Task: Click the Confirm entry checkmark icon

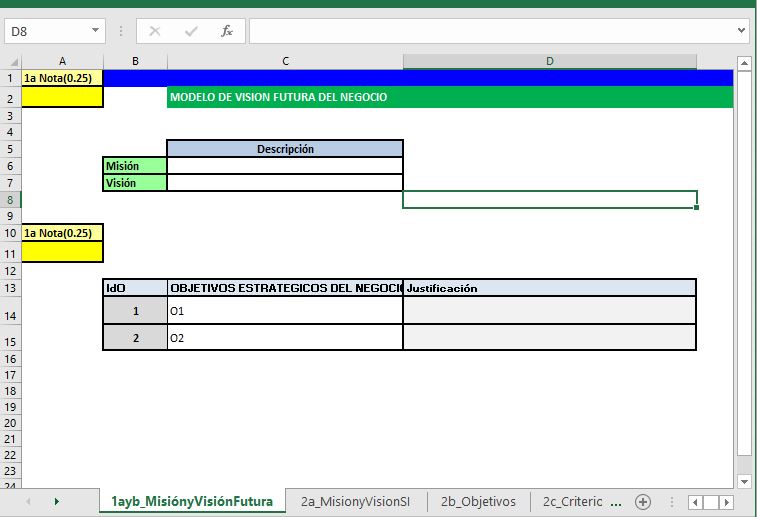Action: pos(191,31)
